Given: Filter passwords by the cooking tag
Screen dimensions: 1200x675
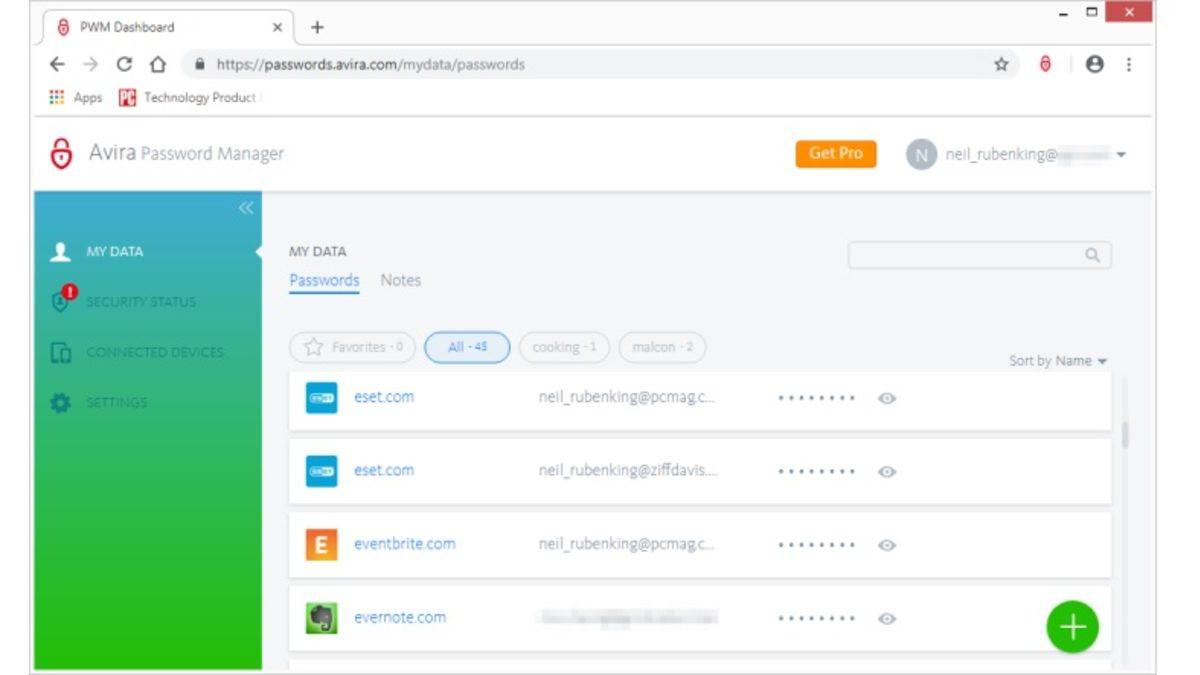Looking at the screenshot, I should click(x=563, y=347).
